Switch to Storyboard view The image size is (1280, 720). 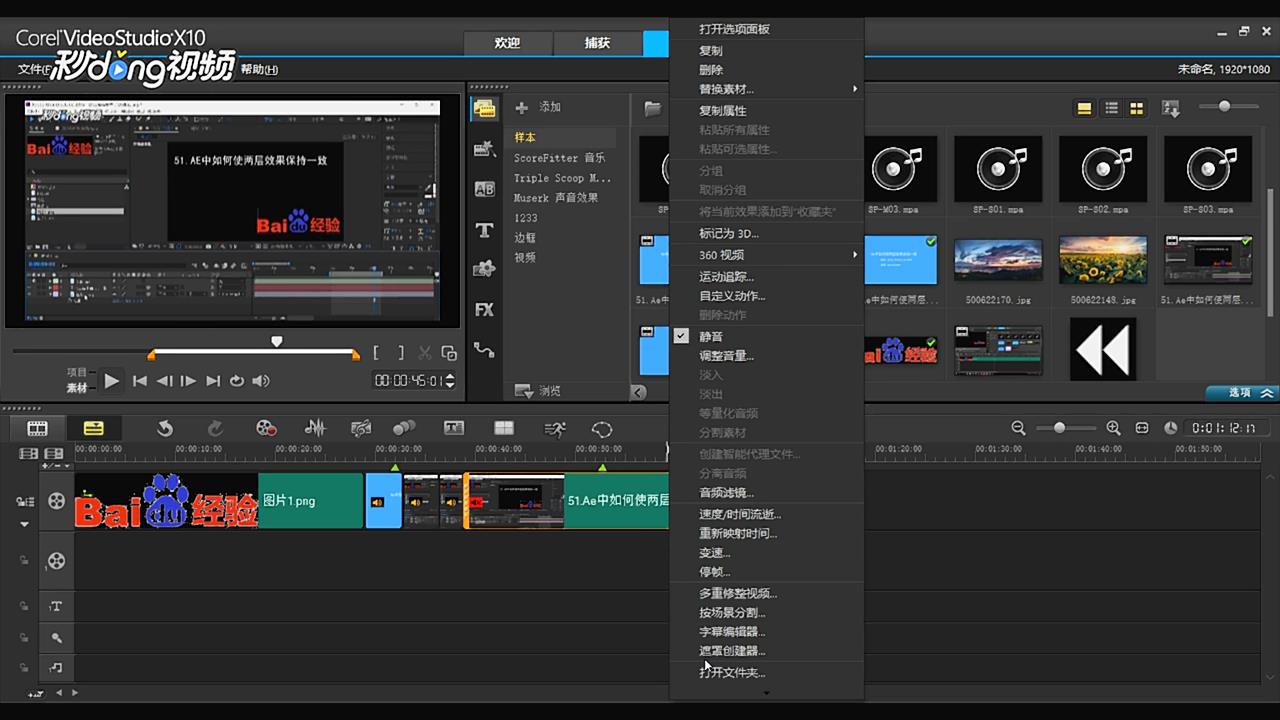tap(37, 428)
